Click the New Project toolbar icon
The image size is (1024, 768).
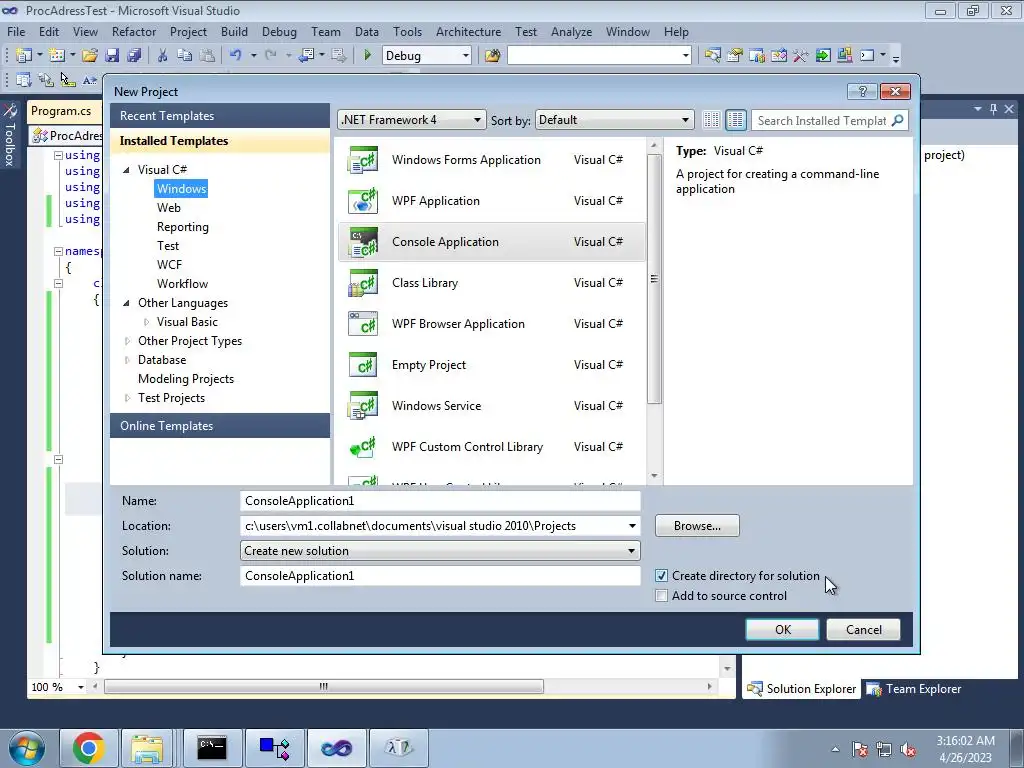[x=24, y=56]
